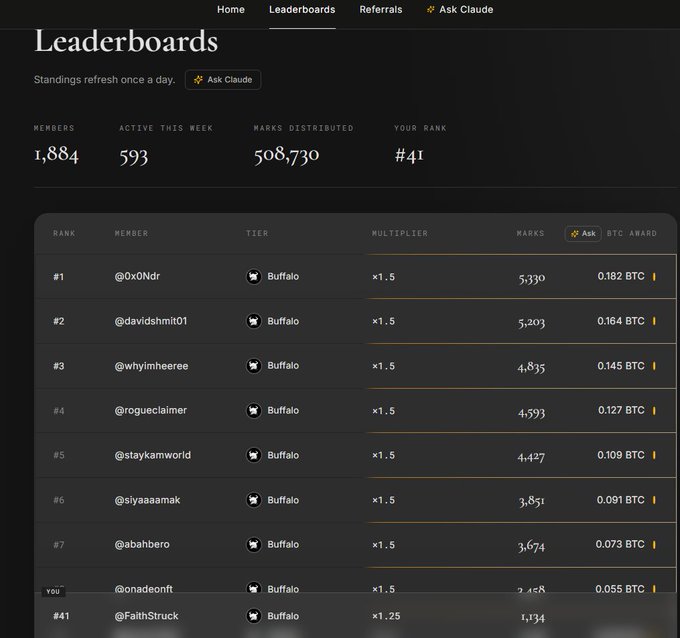The height and width of the screenshot is (638, 680).
Task: Click the Ask button in table header
Action: pos(583,234)
